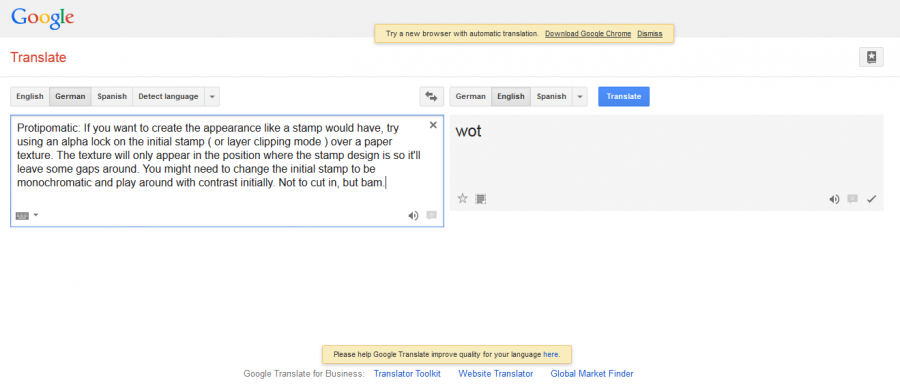
Task: Open the Phrasebook star-book icon
Action: 871,57
